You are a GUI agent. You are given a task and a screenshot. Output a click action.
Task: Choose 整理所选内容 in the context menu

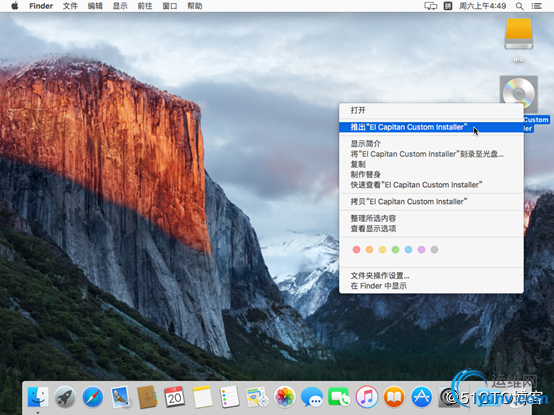431,218
